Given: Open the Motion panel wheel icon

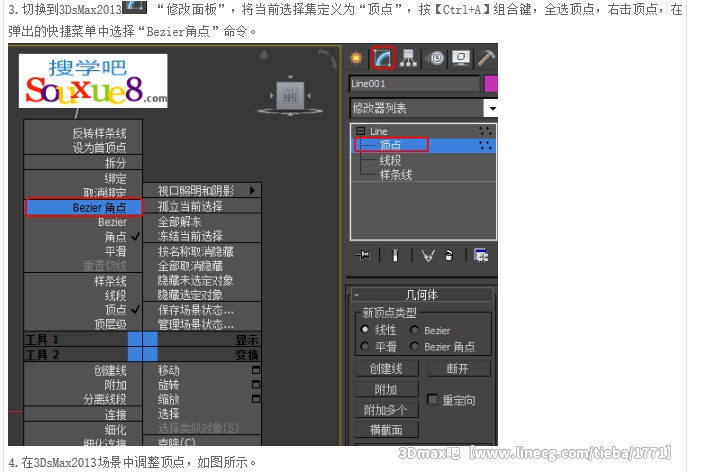Looking at the screenshot, I should 436,58.
